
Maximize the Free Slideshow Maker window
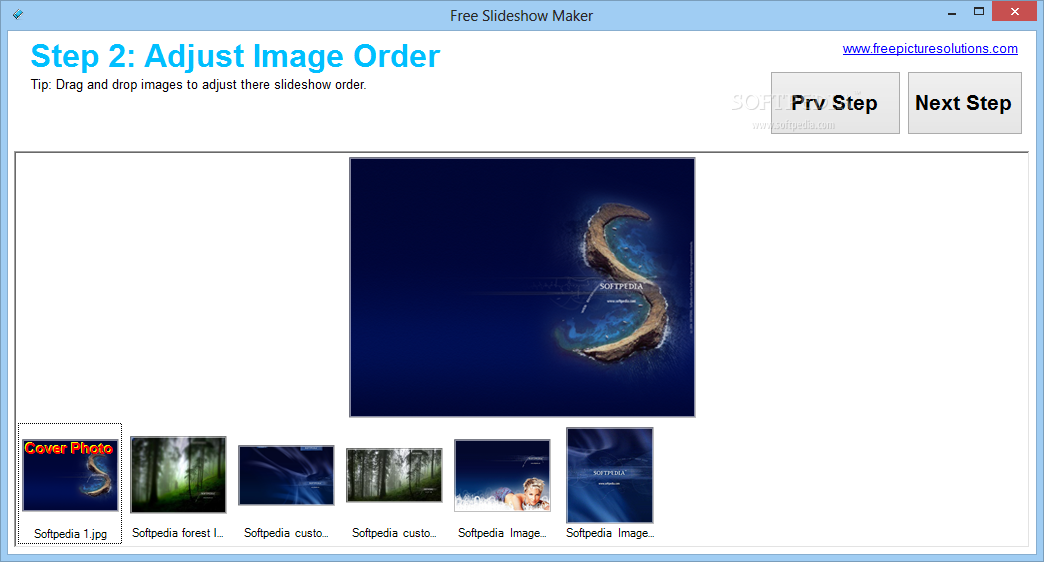(979, 12)
